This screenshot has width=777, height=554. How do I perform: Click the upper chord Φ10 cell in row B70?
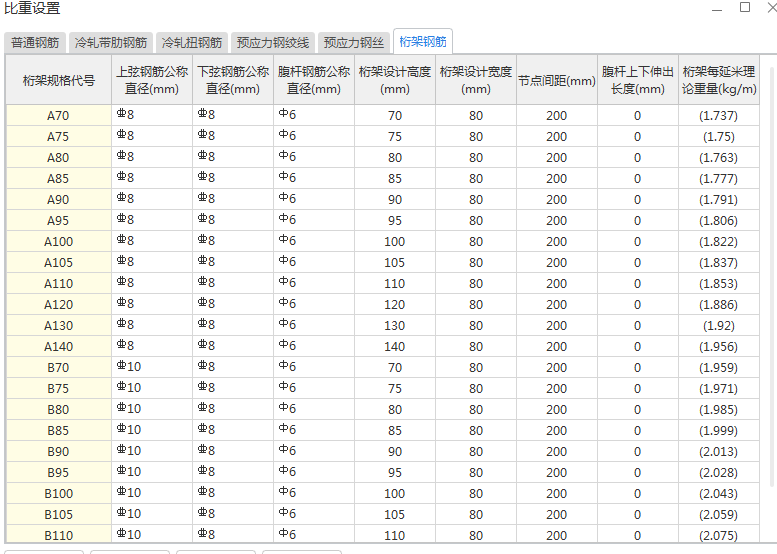click(x=152, y=368)
